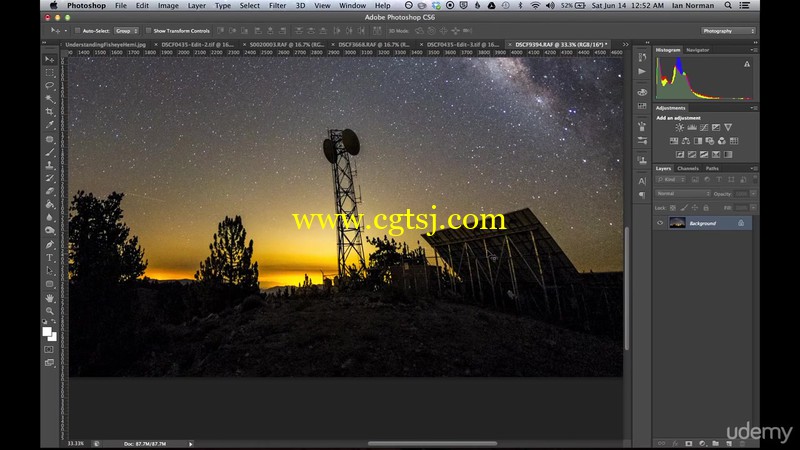This screenshot has height=450, width=800.
Task: Select the Dodge tool
Action: click(49, 231)
